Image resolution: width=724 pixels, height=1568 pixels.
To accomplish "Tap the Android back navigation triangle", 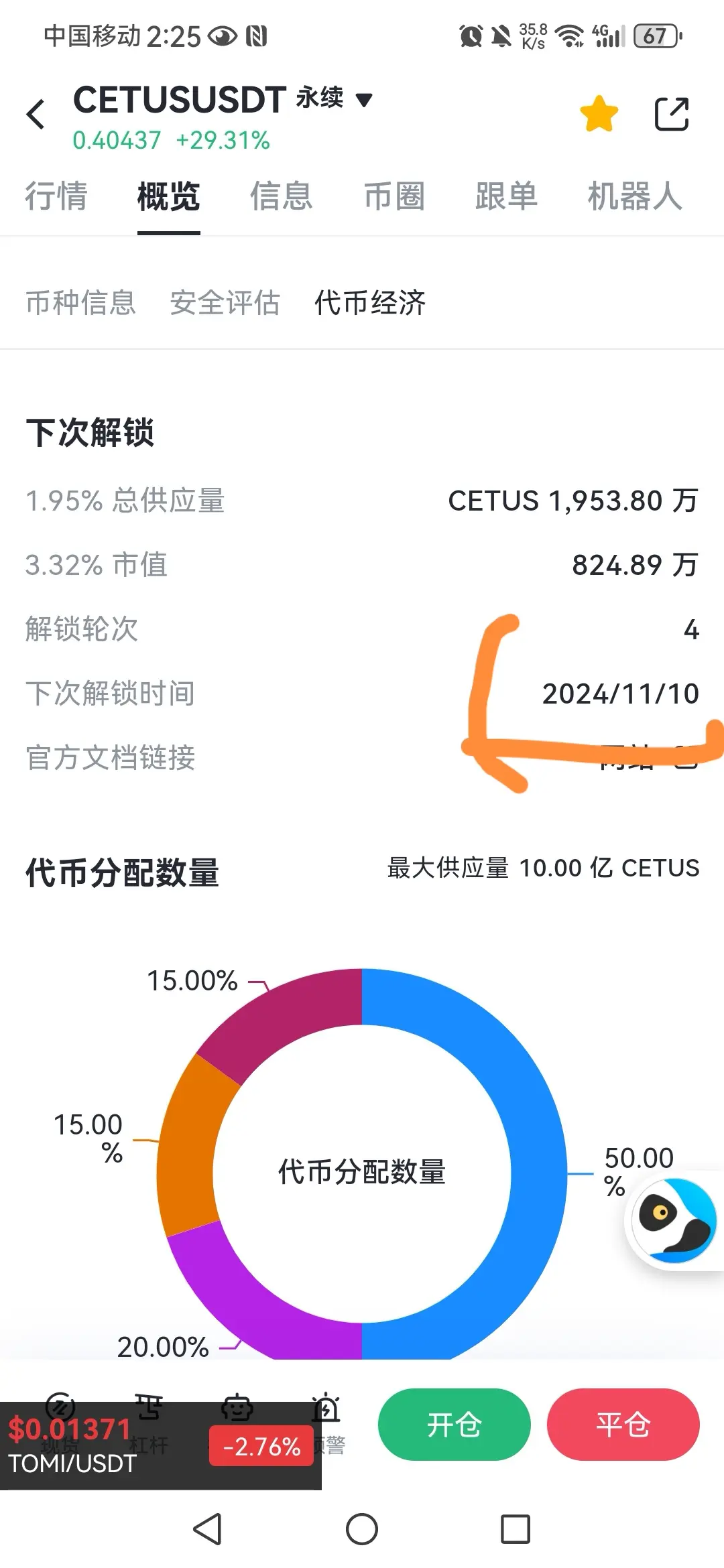I will (x=207, y=1530).
